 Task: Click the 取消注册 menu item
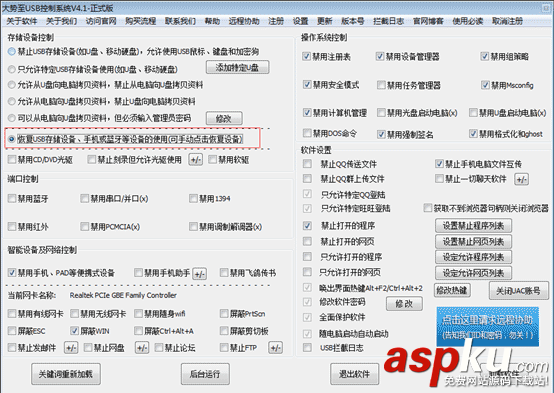click(507, 21)
